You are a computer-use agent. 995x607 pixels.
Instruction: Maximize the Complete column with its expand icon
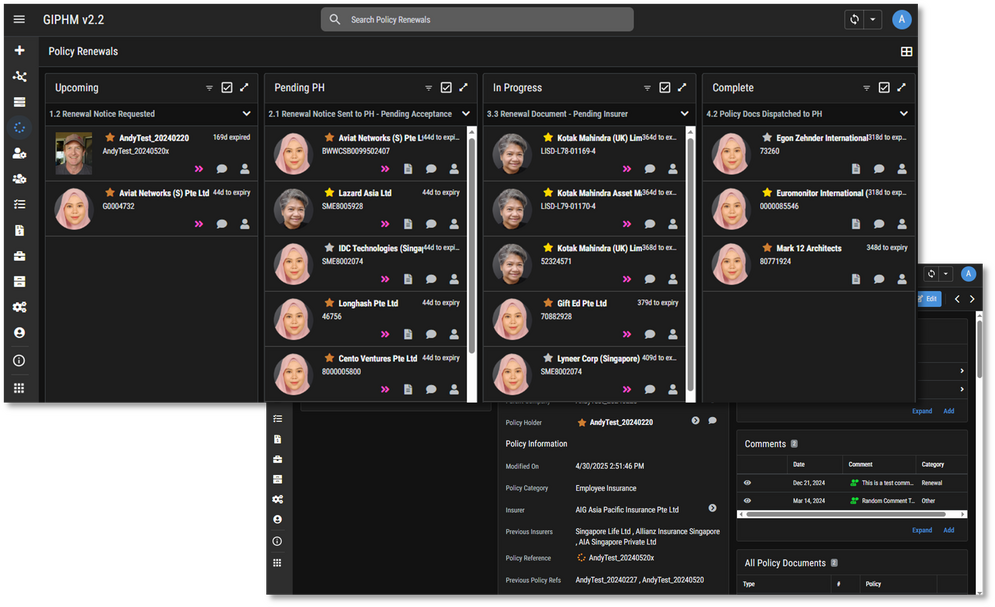click(901, 88)
